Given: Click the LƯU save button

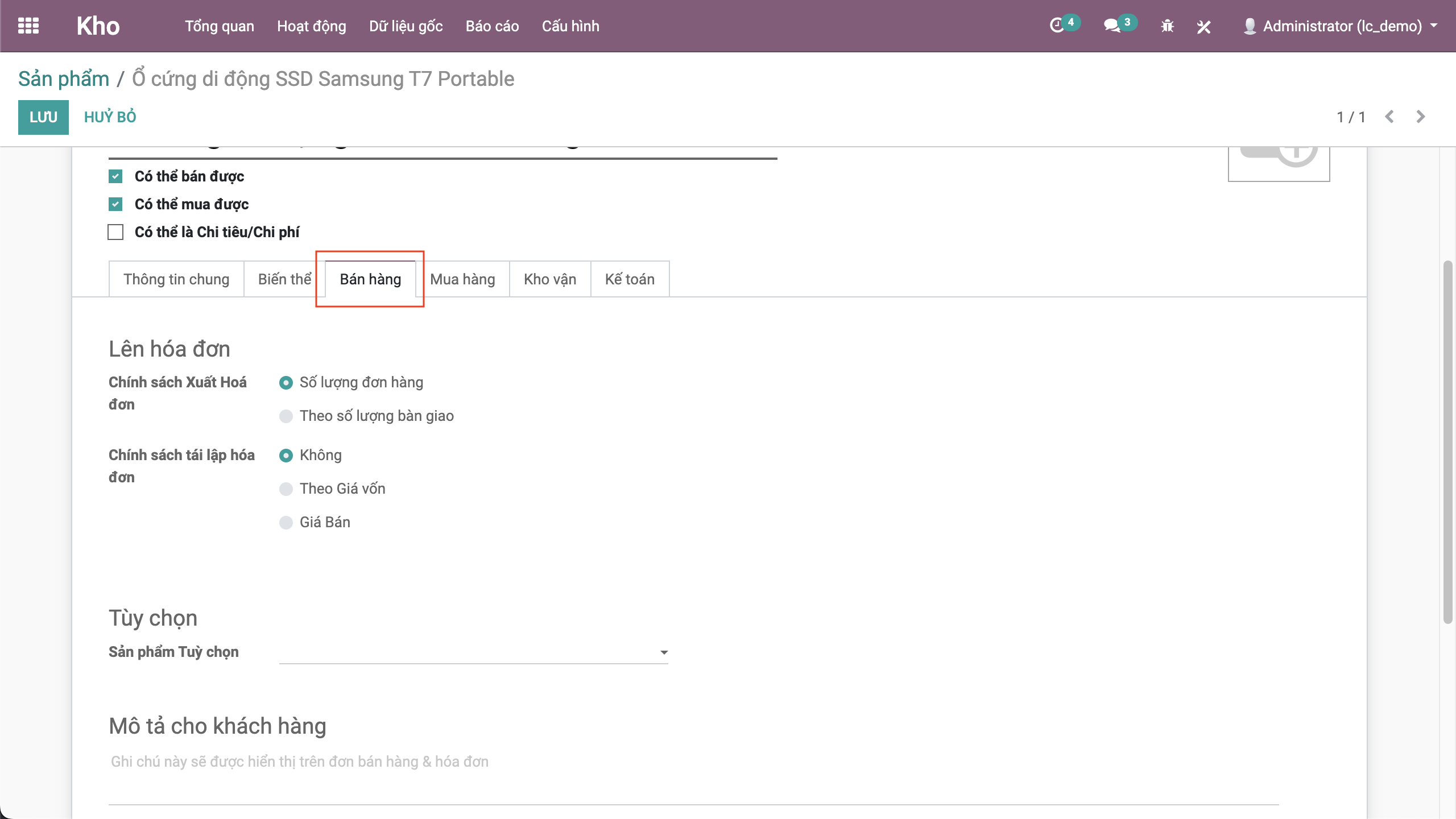Looking at the screenshot, I should pos(43,117).
